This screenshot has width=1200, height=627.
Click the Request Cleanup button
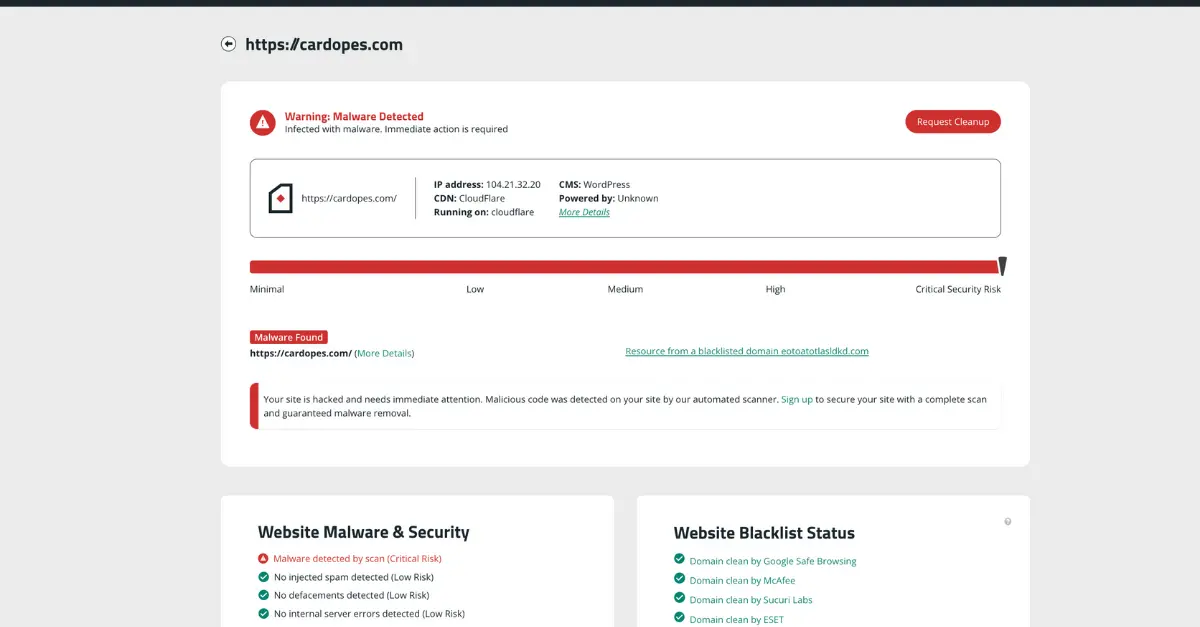point(953,122)
